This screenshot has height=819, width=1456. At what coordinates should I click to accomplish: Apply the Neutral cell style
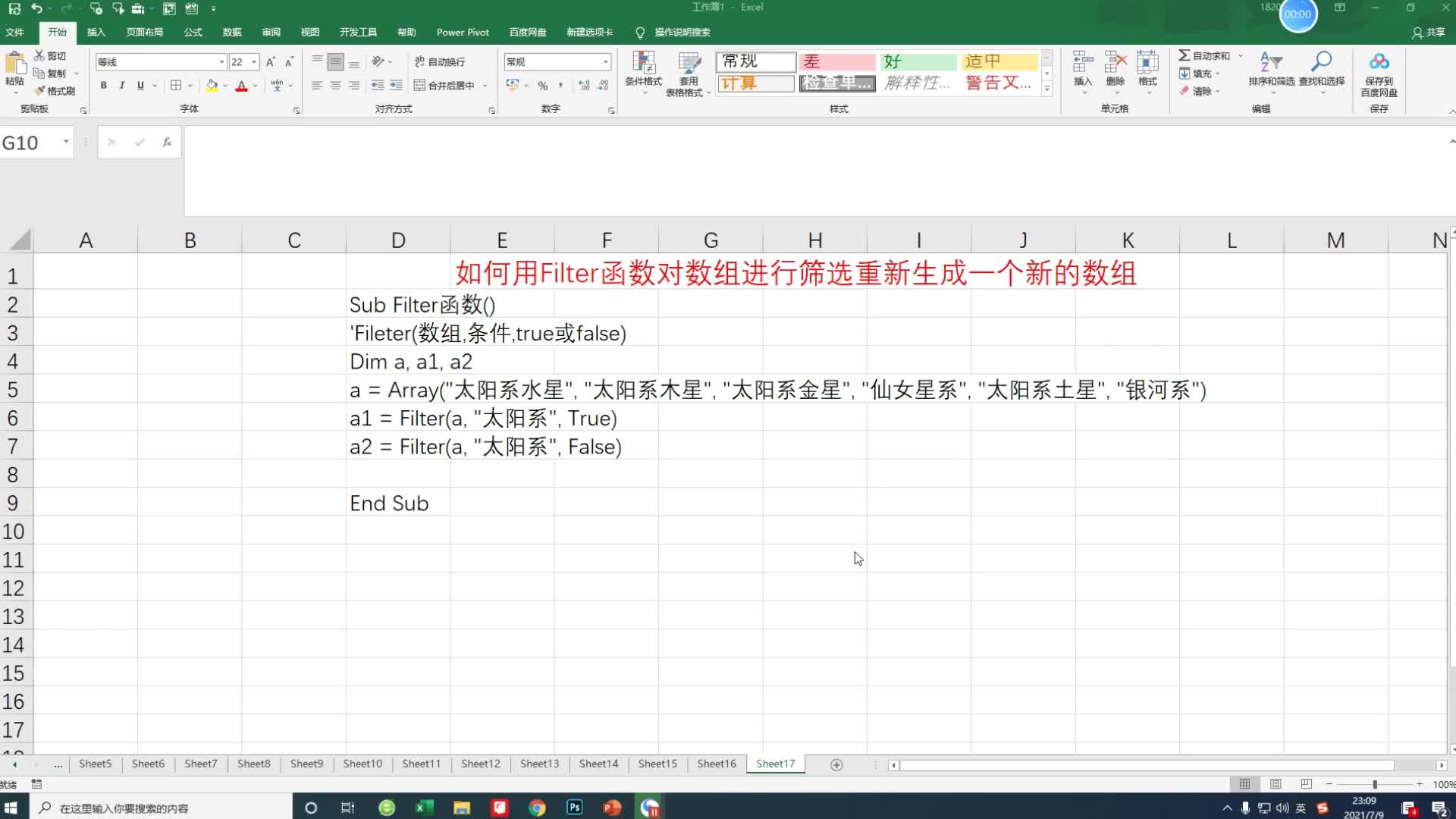point(999,61)
